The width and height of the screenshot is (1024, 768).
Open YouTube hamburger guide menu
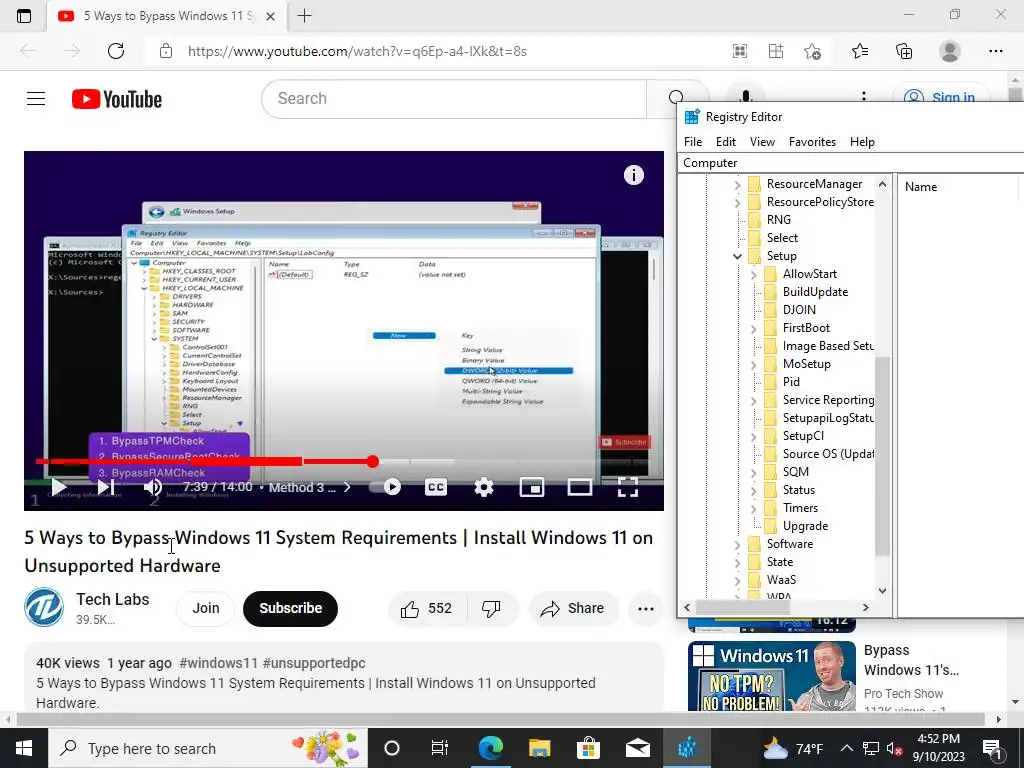[x=36, y=99]
